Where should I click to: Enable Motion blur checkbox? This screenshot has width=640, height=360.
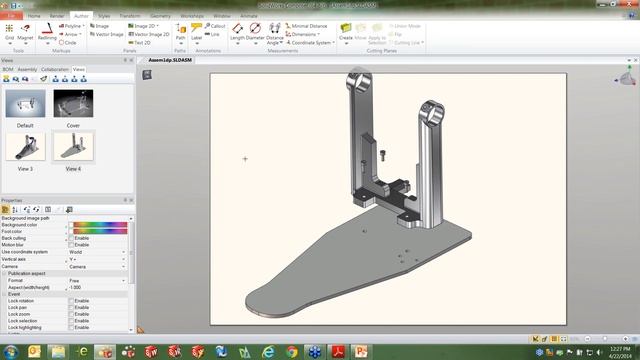point(71,245)
